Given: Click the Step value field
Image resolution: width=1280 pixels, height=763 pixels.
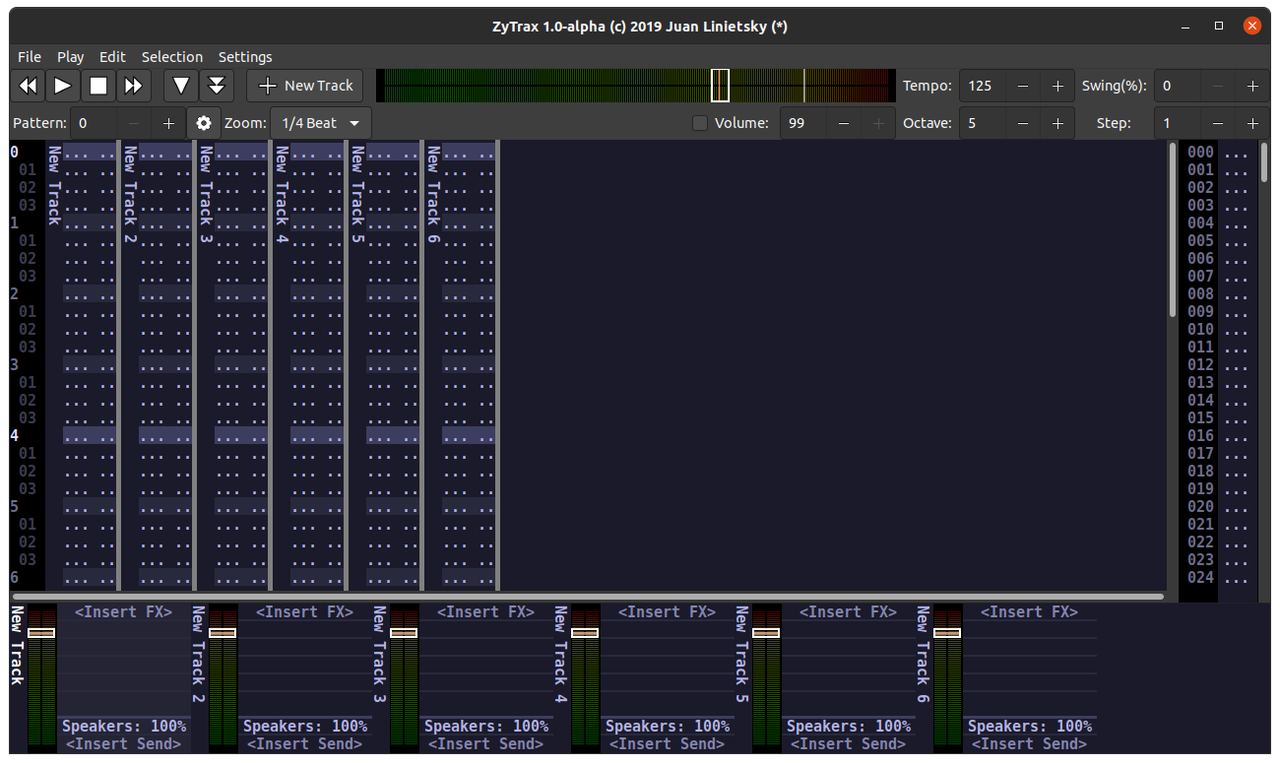Looking at the screenshot, I should click(1177, 123).
